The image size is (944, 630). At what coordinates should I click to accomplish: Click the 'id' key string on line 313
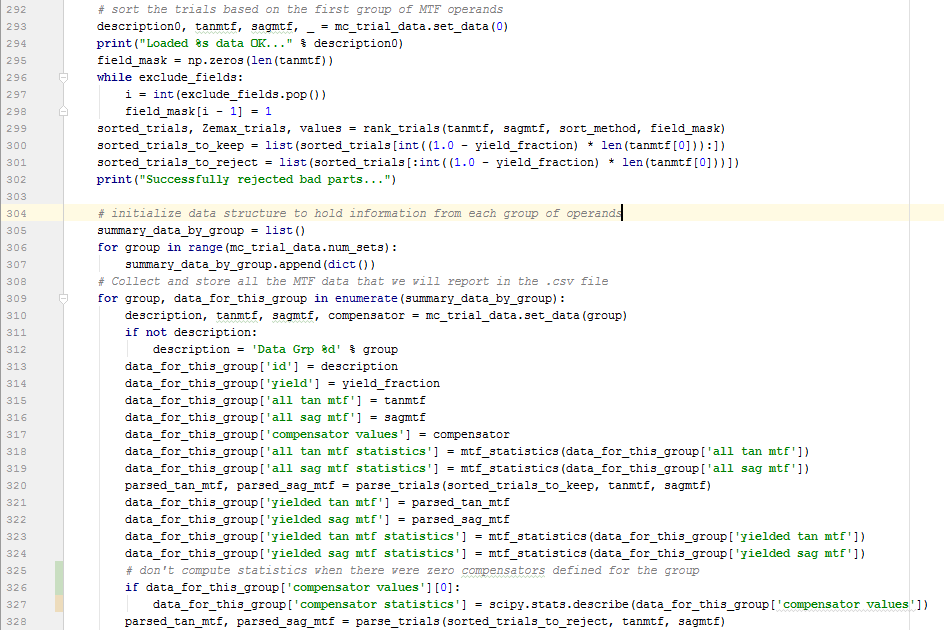282,366
